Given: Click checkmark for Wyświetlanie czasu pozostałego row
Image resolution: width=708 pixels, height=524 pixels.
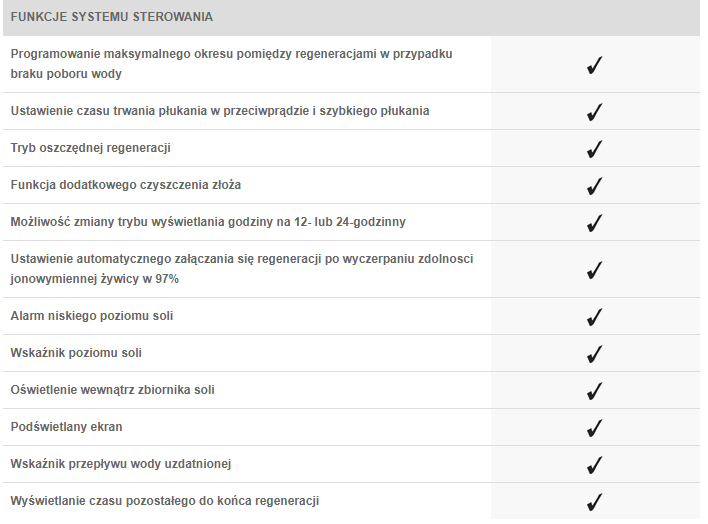Looking at the screenshot, I should (x=595, y=501).
